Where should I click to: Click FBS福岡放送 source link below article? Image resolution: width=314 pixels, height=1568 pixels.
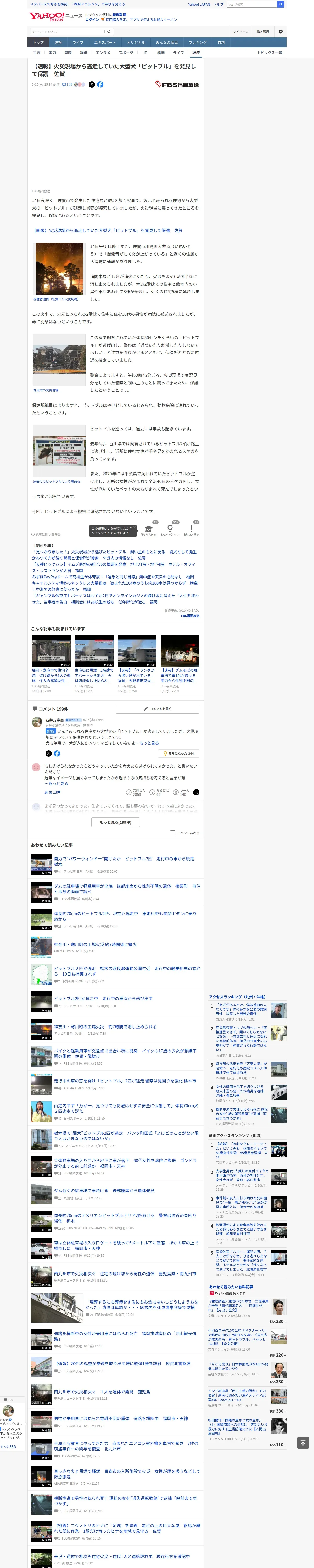(x=190, y=615)
